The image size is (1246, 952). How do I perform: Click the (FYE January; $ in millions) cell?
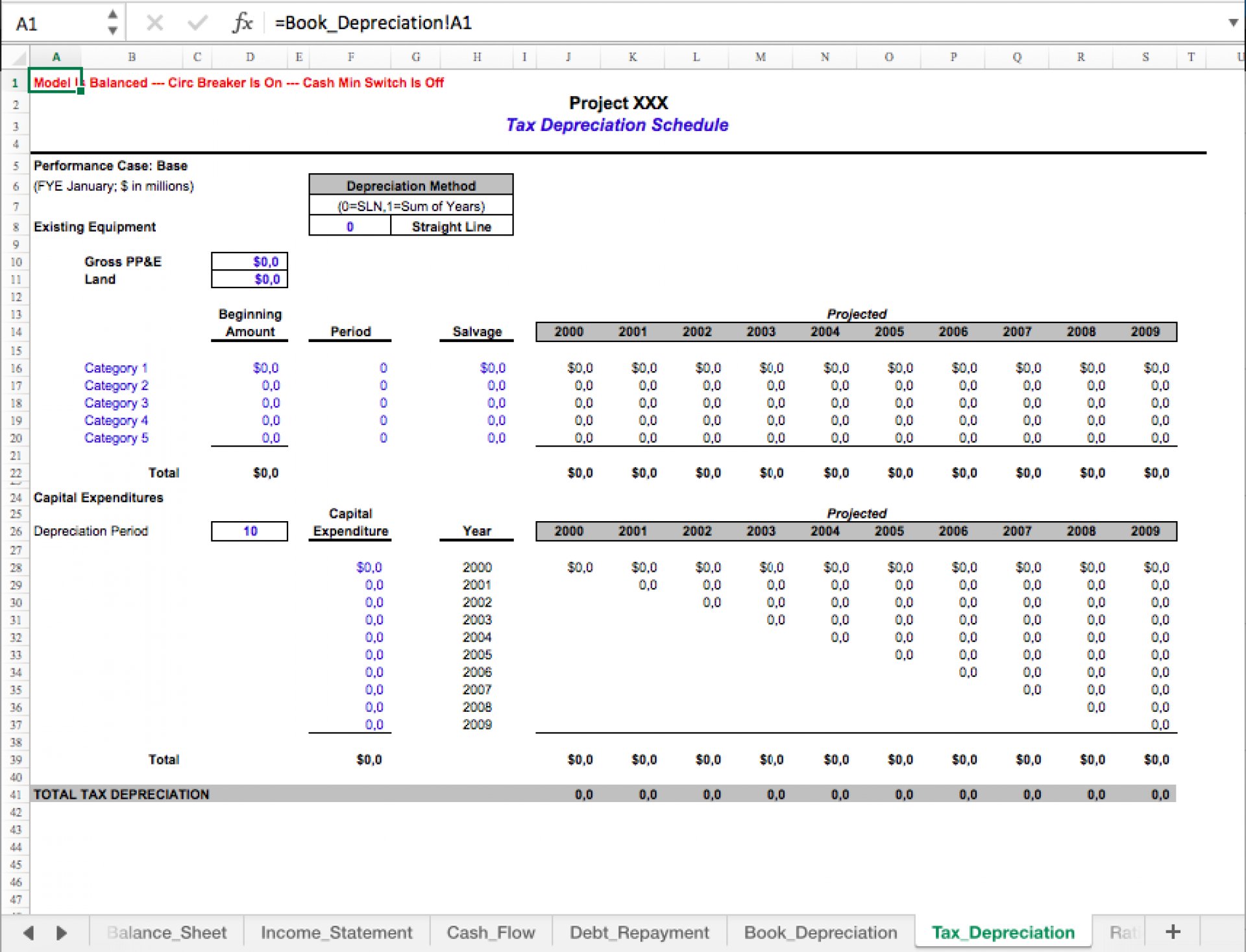114,186
